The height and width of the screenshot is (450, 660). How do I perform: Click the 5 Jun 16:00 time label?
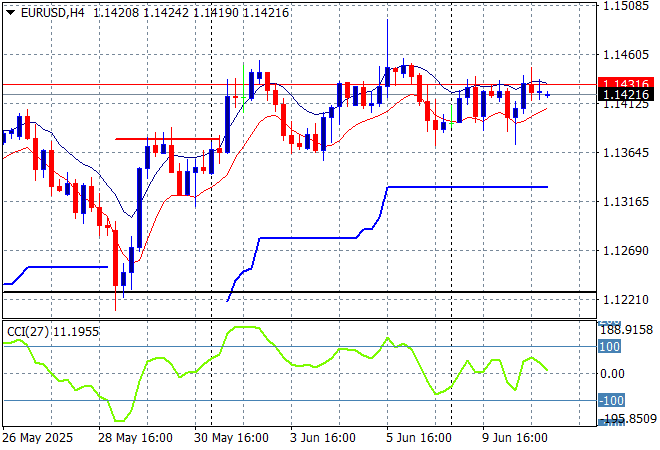point(418,438)
